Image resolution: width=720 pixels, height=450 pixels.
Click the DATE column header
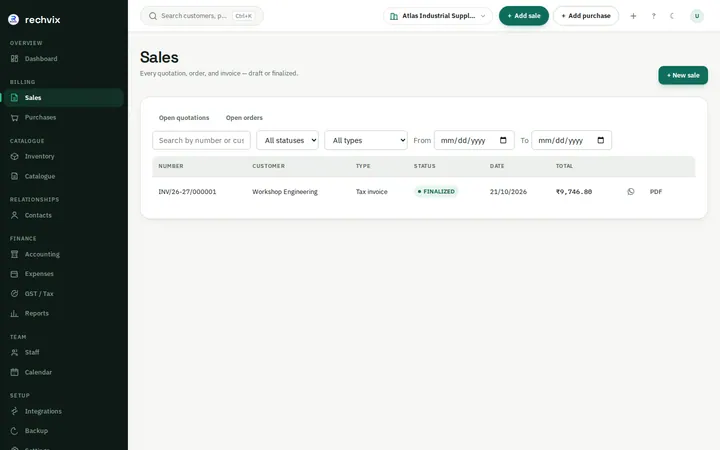(497, 166)
